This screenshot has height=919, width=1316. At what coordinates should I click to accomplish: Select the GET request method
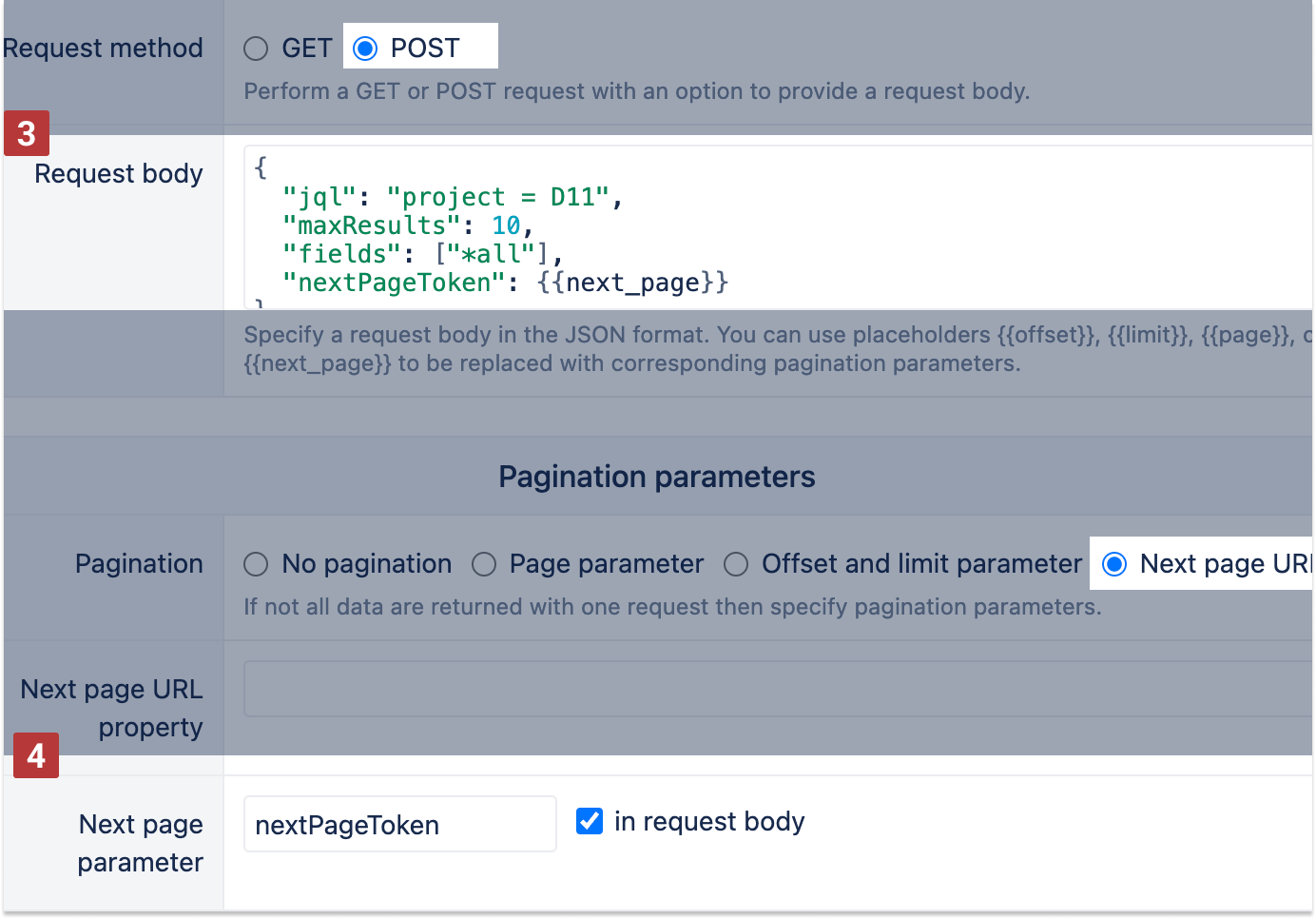256,49
